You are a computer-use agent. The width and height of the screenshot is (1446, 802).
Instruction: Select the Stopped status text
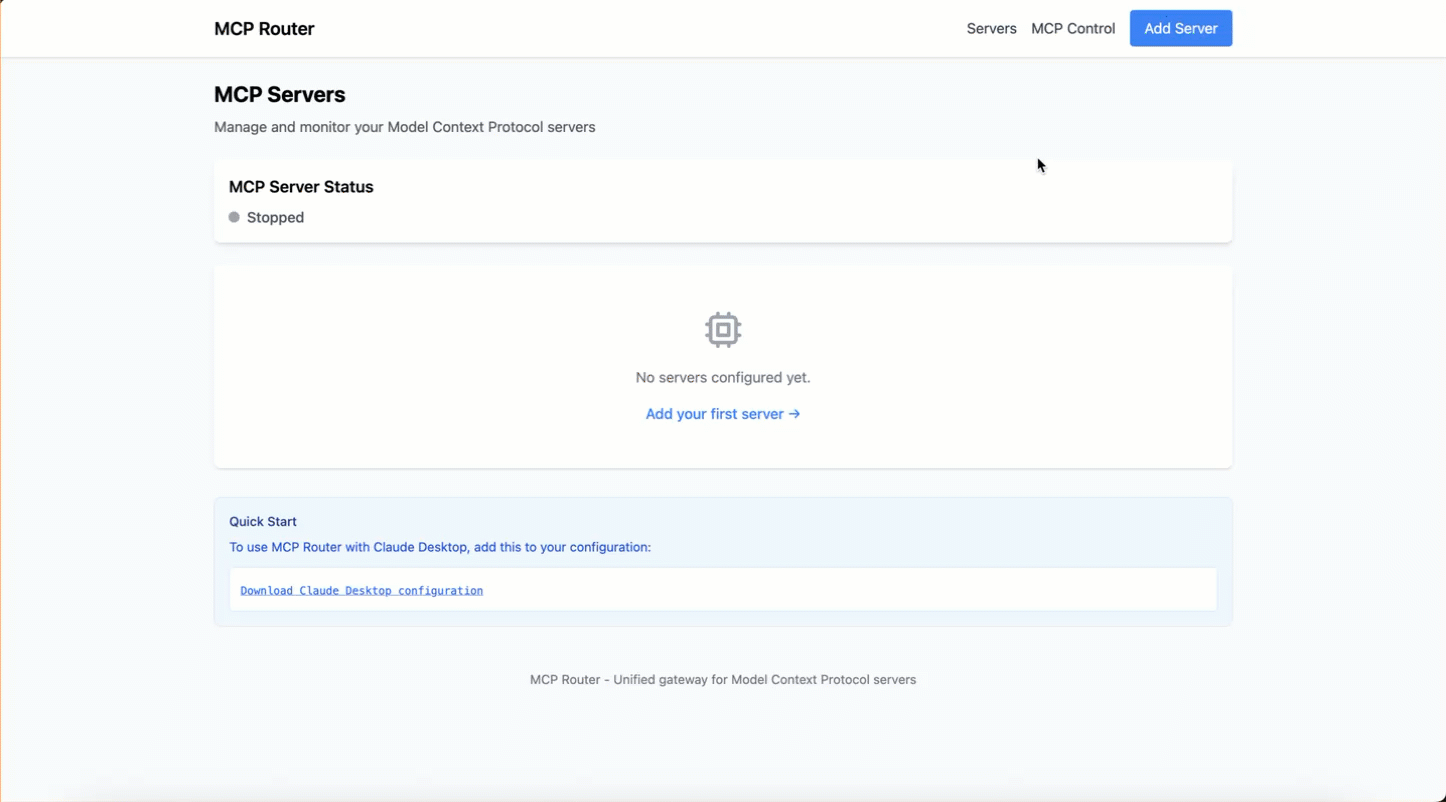[275, 217]
